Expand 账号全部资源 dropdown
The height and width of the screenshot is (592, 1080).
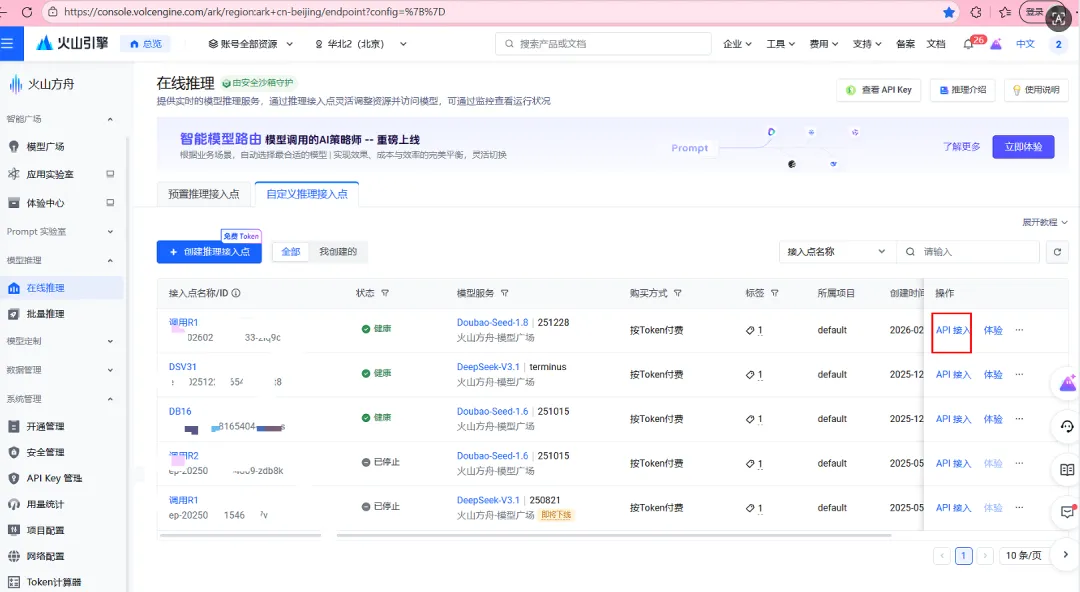(251, 43)
